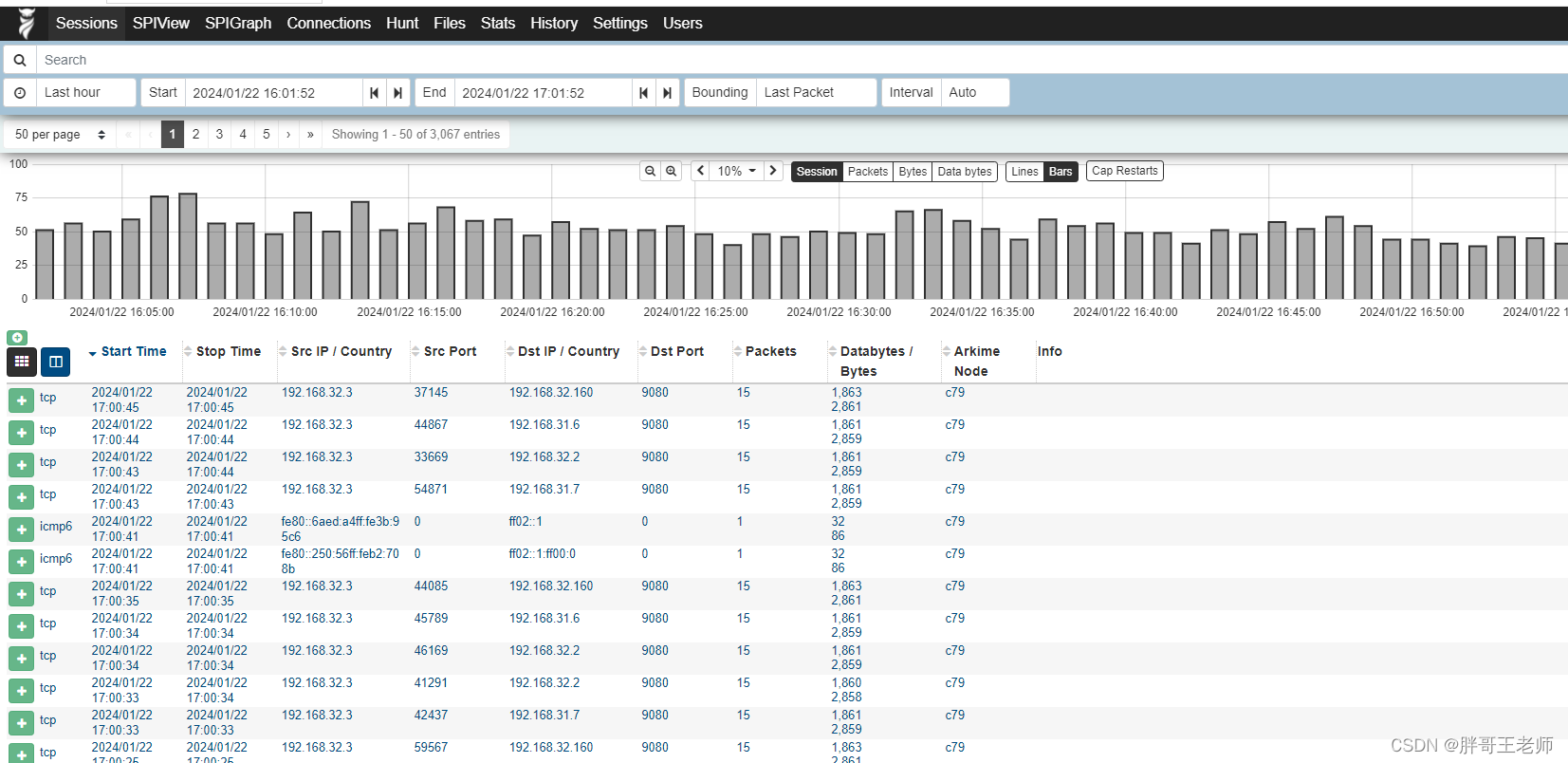The height and width of the screenshot is (763, 1568).
Task: Expand session row with Src Port 54871
Action: point(22,497)
